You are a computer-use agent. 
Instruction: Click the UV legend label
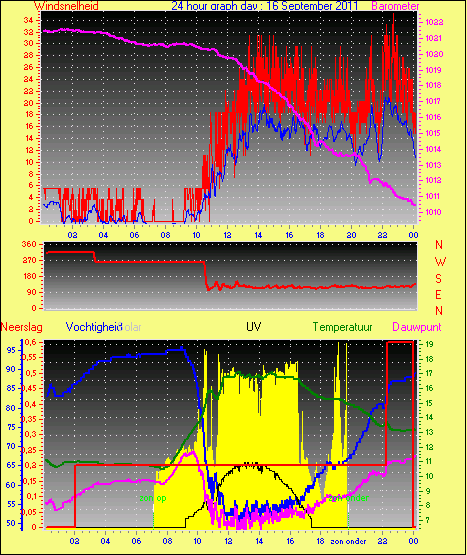pos(254,326)
